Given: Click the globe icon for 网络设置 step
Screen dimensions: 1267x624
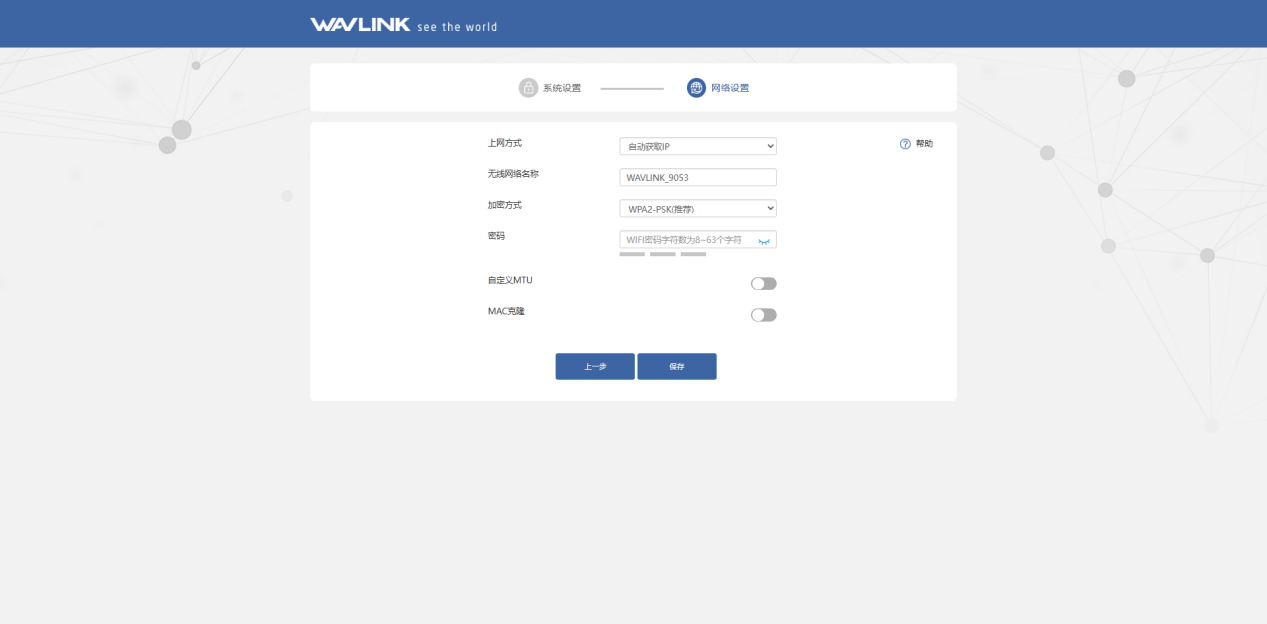Looking at the screenshot, I should click(x=696, y=88).
